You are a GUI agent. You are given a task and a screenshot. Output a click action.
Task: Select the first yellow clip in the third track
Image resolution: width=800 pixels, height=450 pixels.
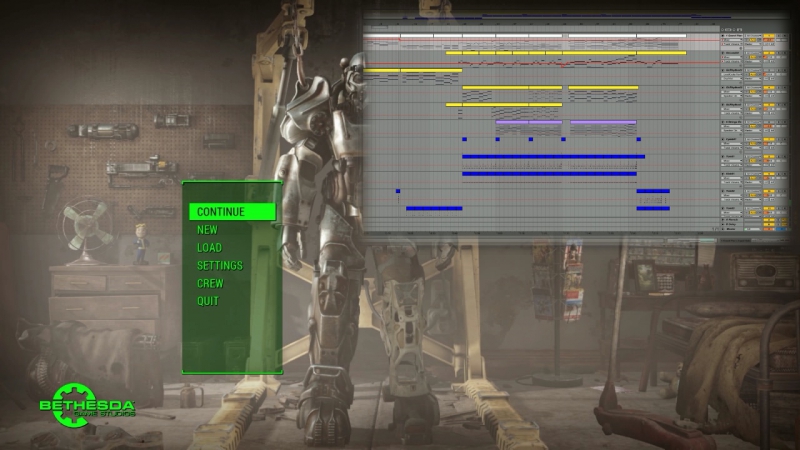click(x=381, y=70)
